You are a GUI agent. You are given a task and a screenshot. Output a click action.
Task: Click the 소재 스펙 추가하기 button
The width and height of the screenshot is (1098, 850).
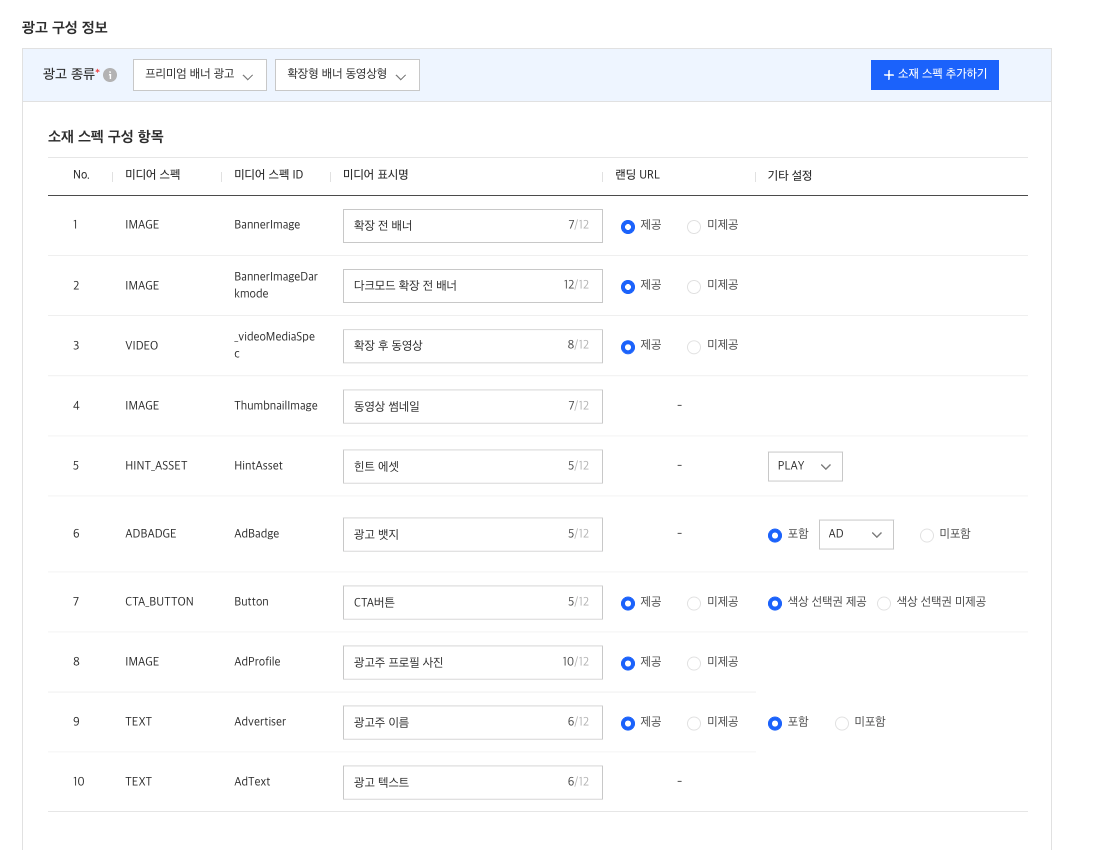[x=934, y=75]
